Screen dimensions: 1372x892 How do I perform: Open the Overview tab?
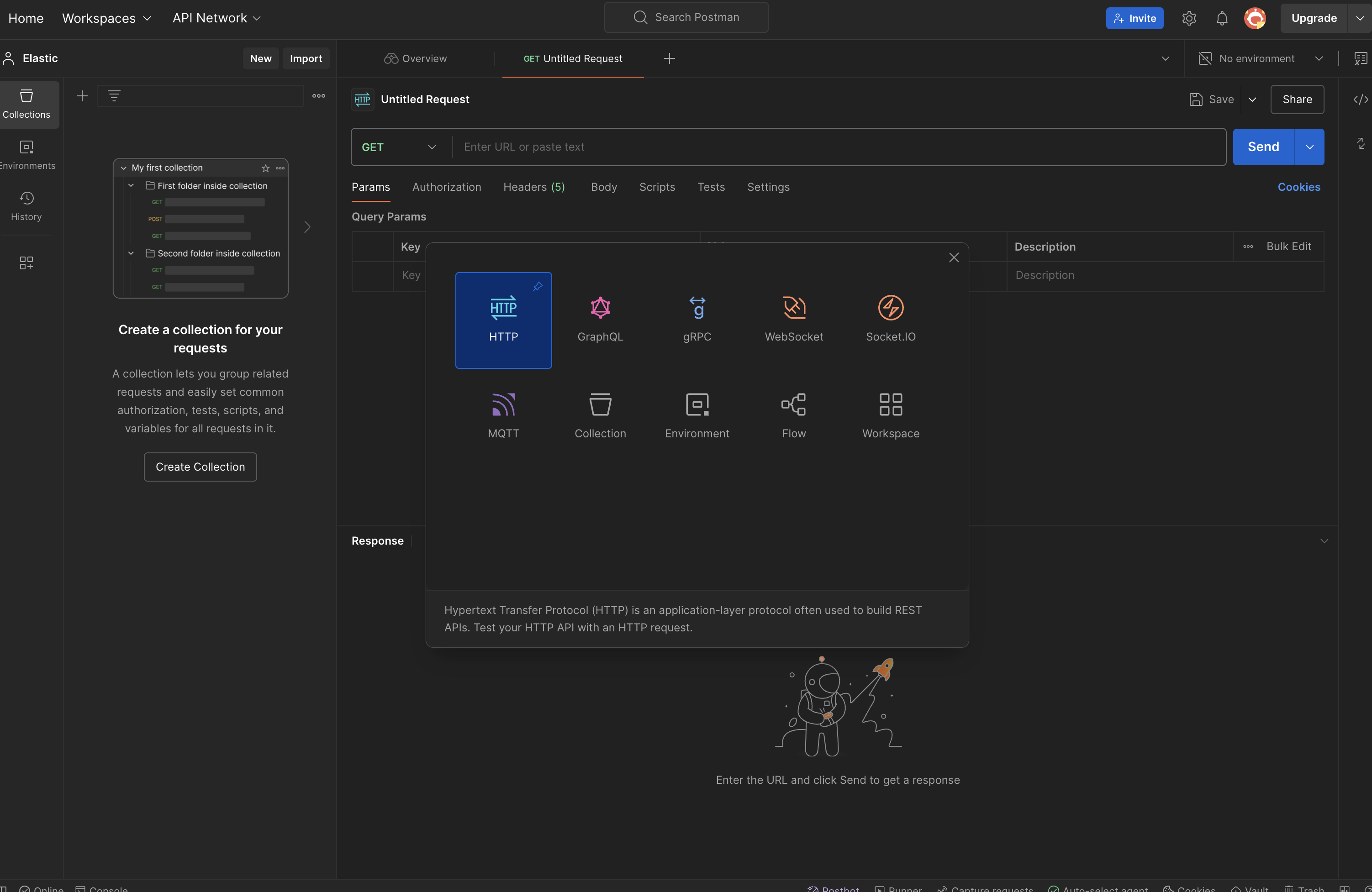(416, 59)
